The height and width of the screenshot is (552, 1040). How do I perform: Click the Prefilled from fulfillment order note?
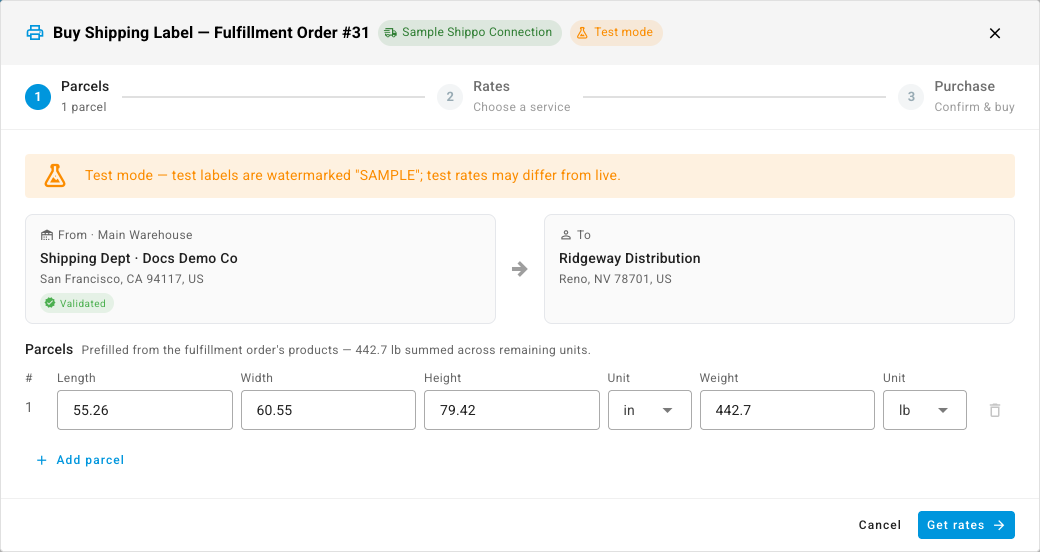click(336, 349)
